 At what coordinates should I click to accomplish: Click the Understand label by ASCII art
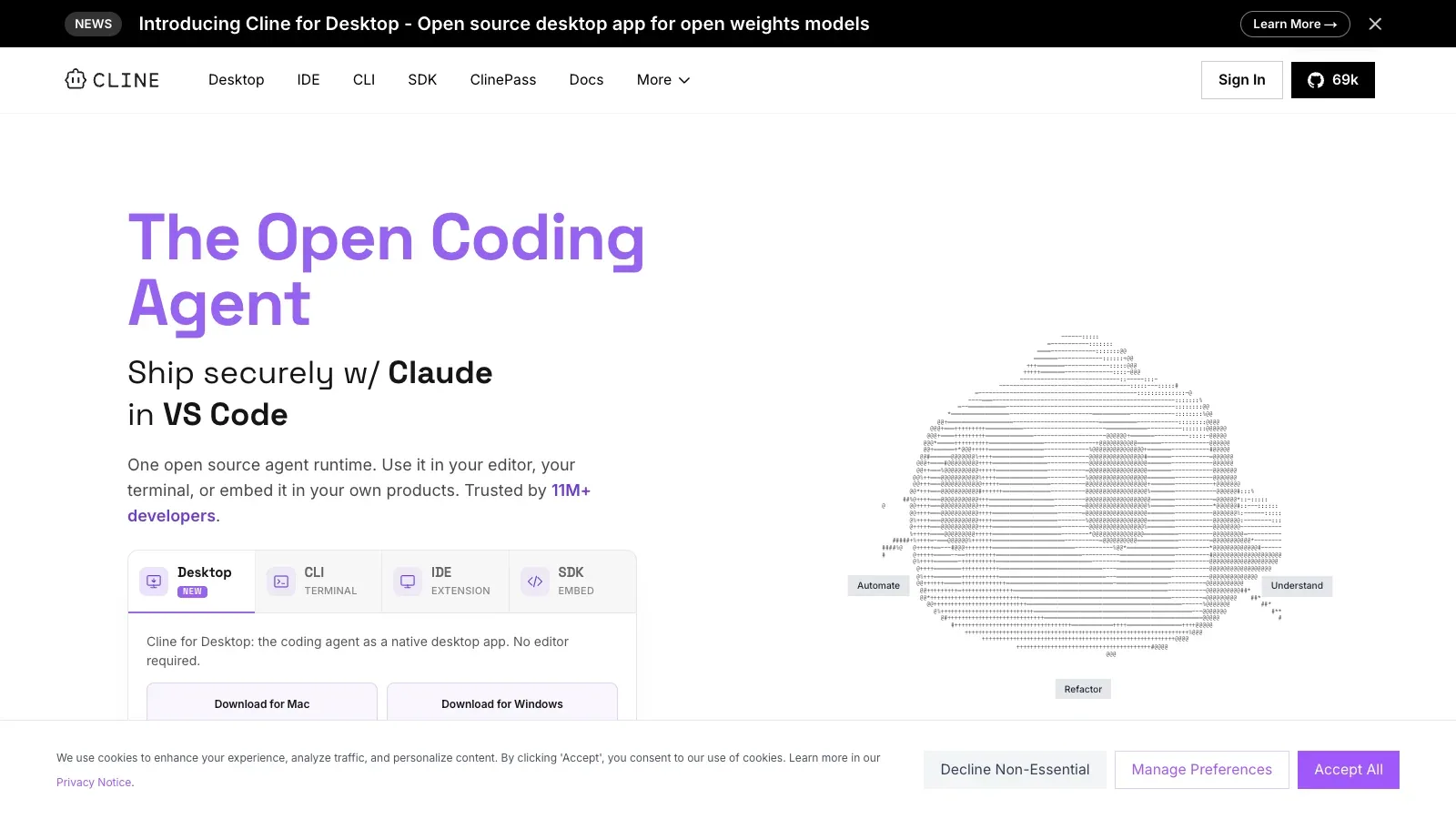click(1297, 586)
